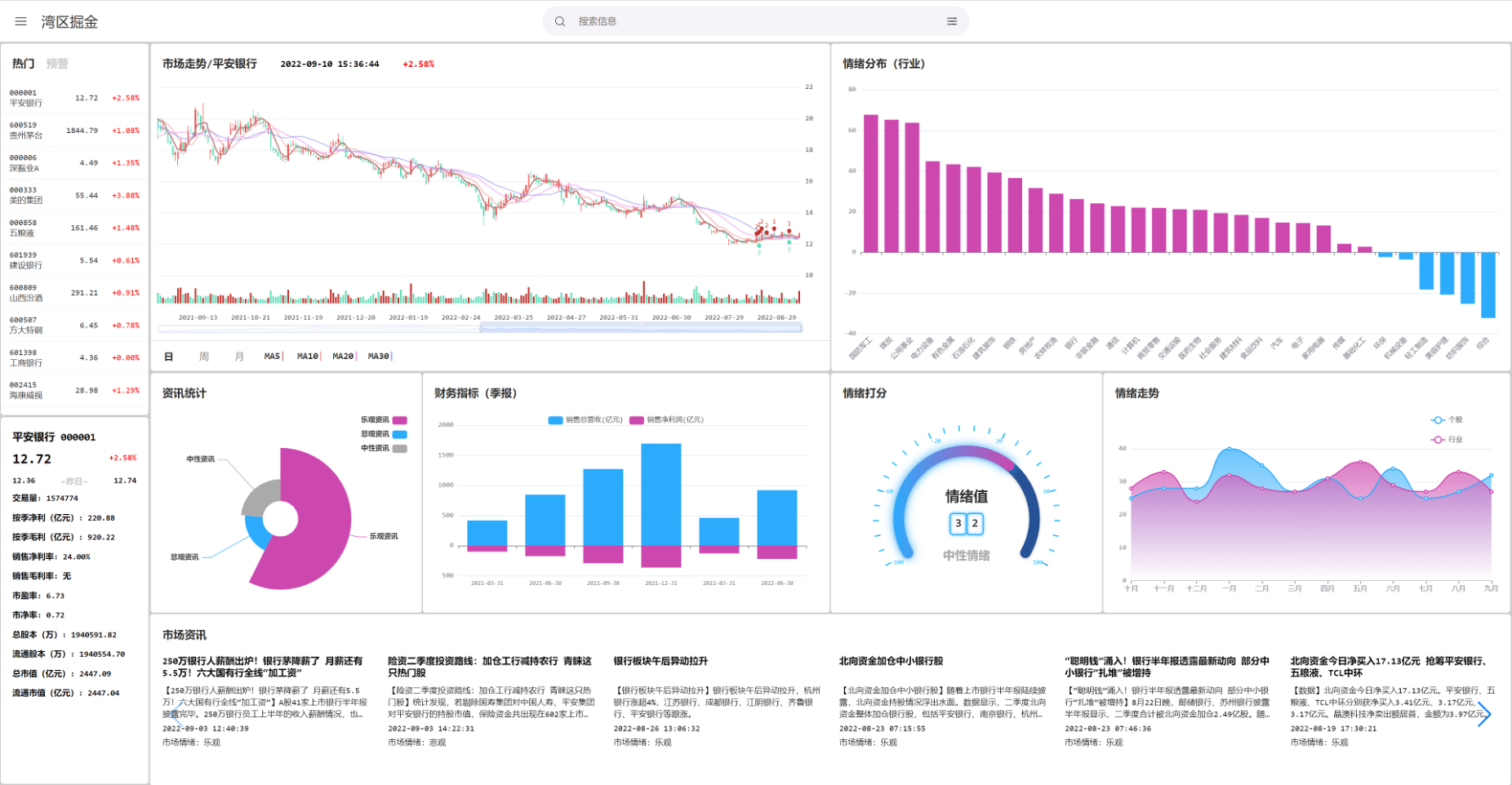This screenshot has width=1512, height=785.
Task: Focus the 搜索信息 search field
Action: (755, 21)
